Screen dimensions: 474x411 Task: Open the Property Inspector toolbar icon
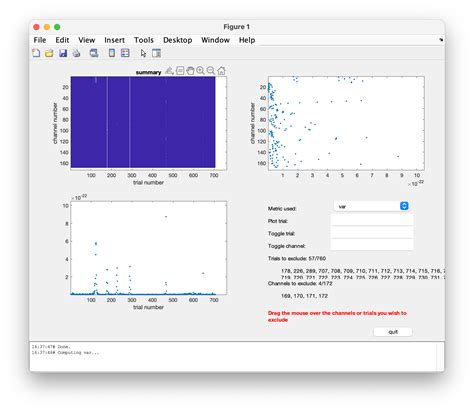click(x=156, y=53)
